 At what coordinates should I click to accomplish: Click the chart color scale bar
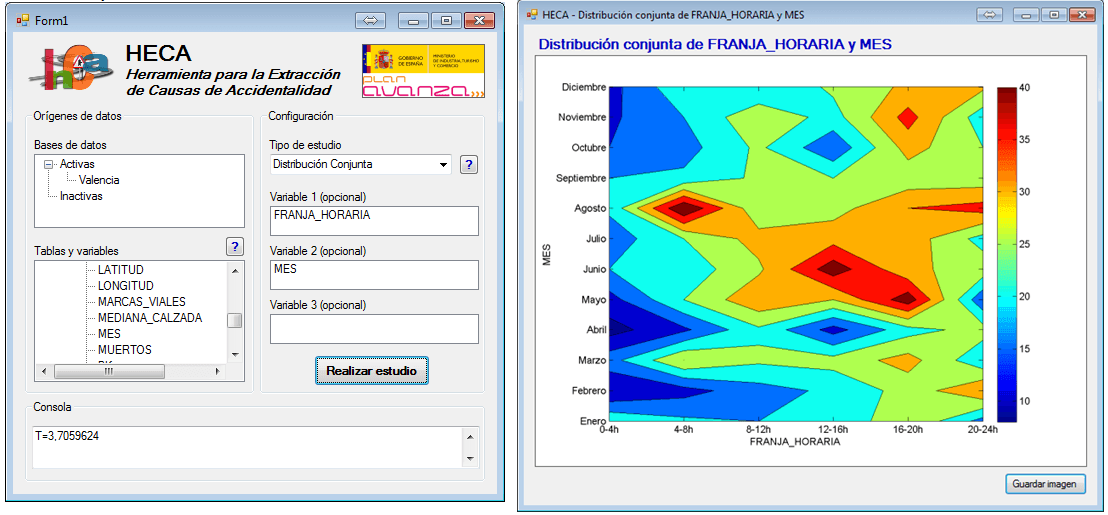pyautogui.click(x=1005, y=254)
